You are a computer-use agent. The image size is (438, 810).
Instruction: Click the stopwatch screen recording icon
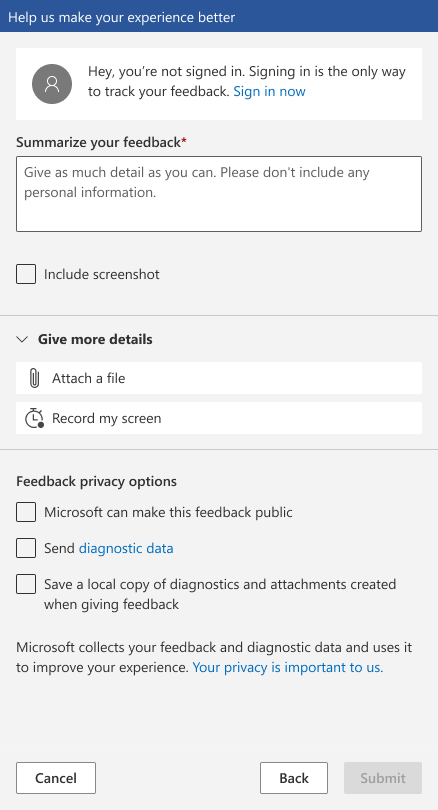35,418
